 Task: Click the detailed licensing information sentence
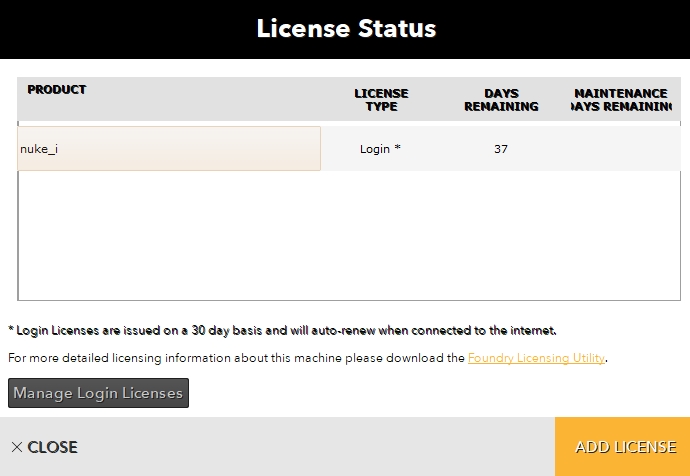point(236,358)
